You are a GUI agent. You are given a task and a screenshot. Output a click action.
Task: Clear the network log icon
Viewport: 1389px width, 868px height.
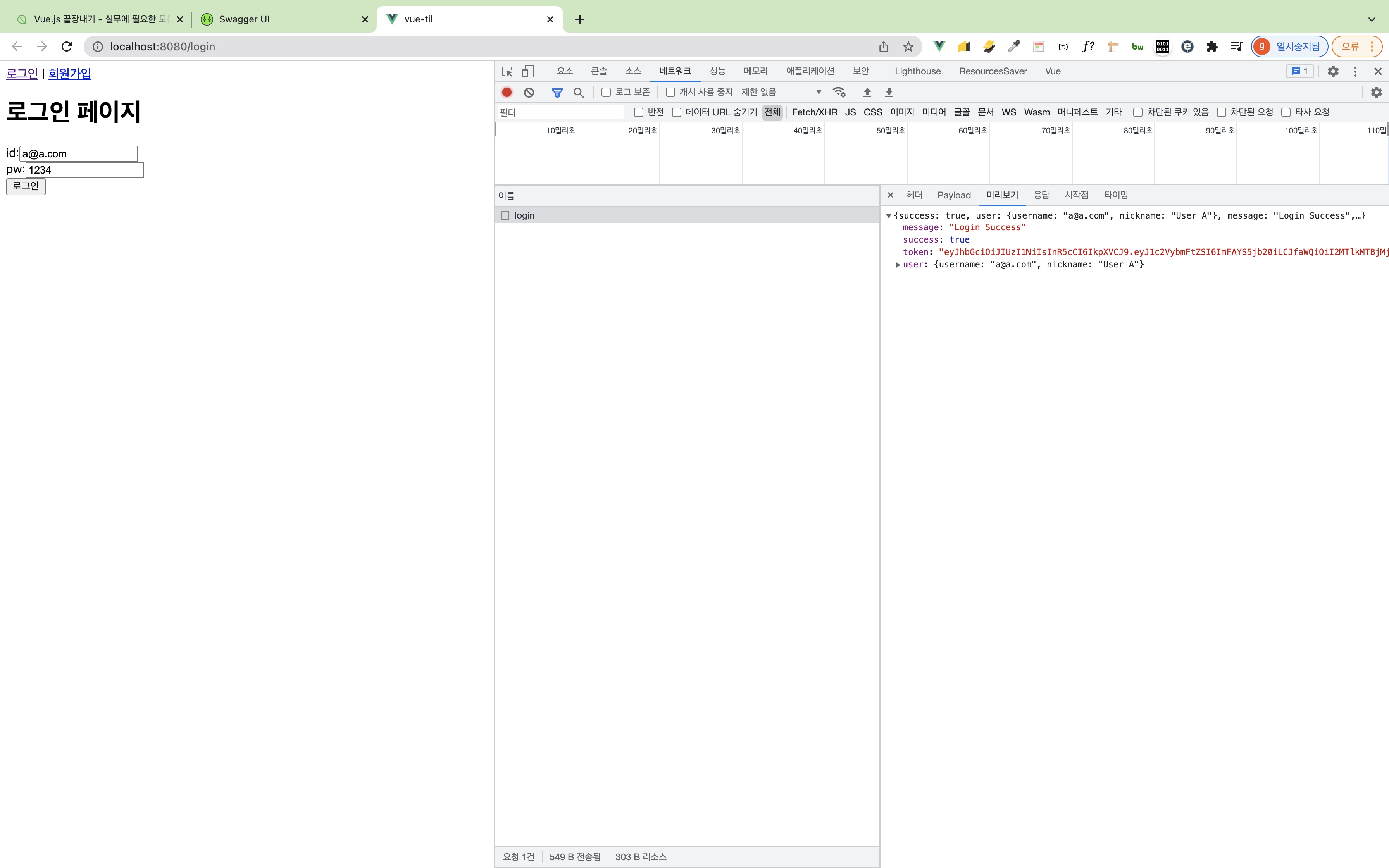pos(529,92)
